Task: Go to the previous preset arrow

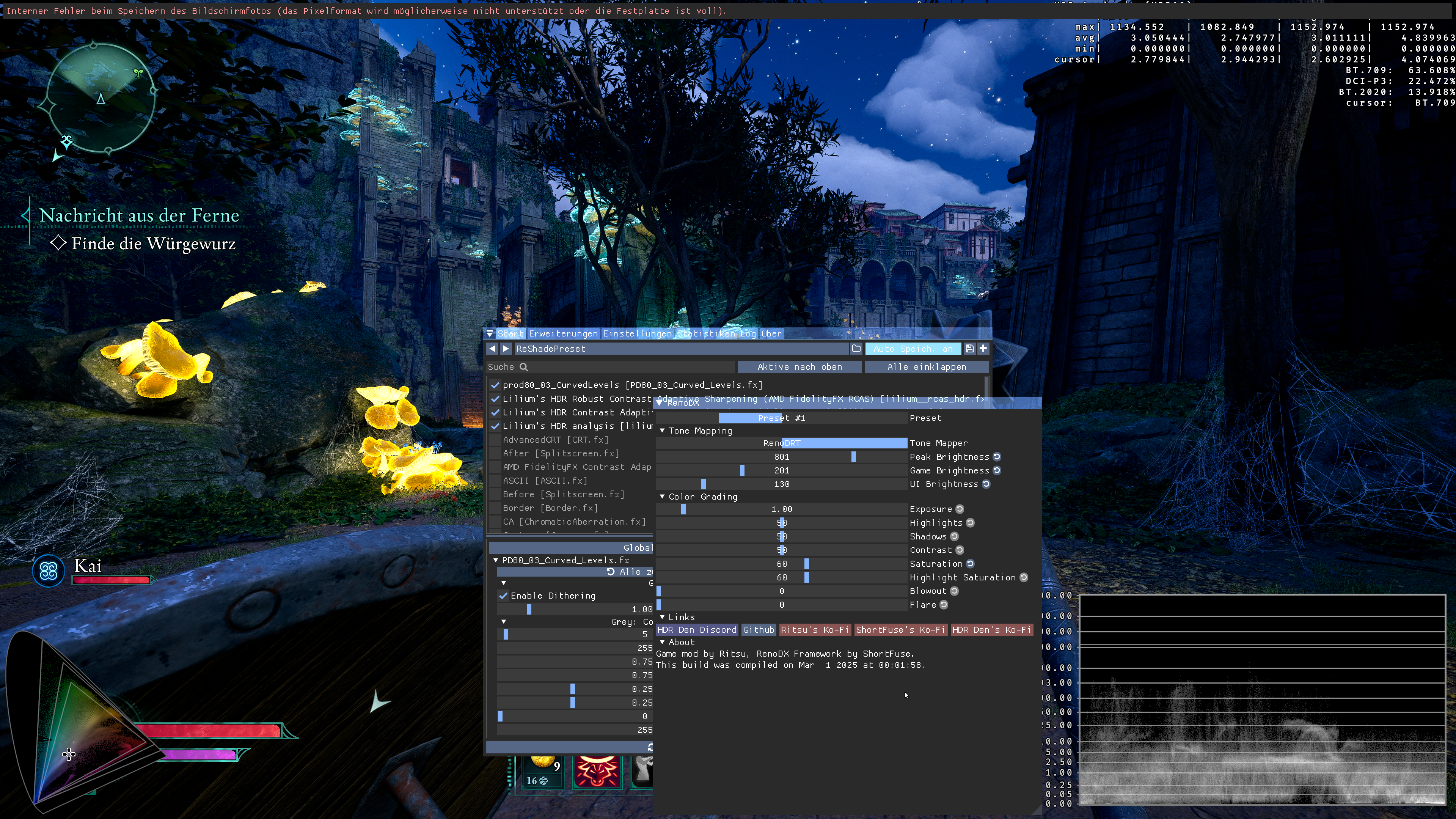Action: point(492,349)
